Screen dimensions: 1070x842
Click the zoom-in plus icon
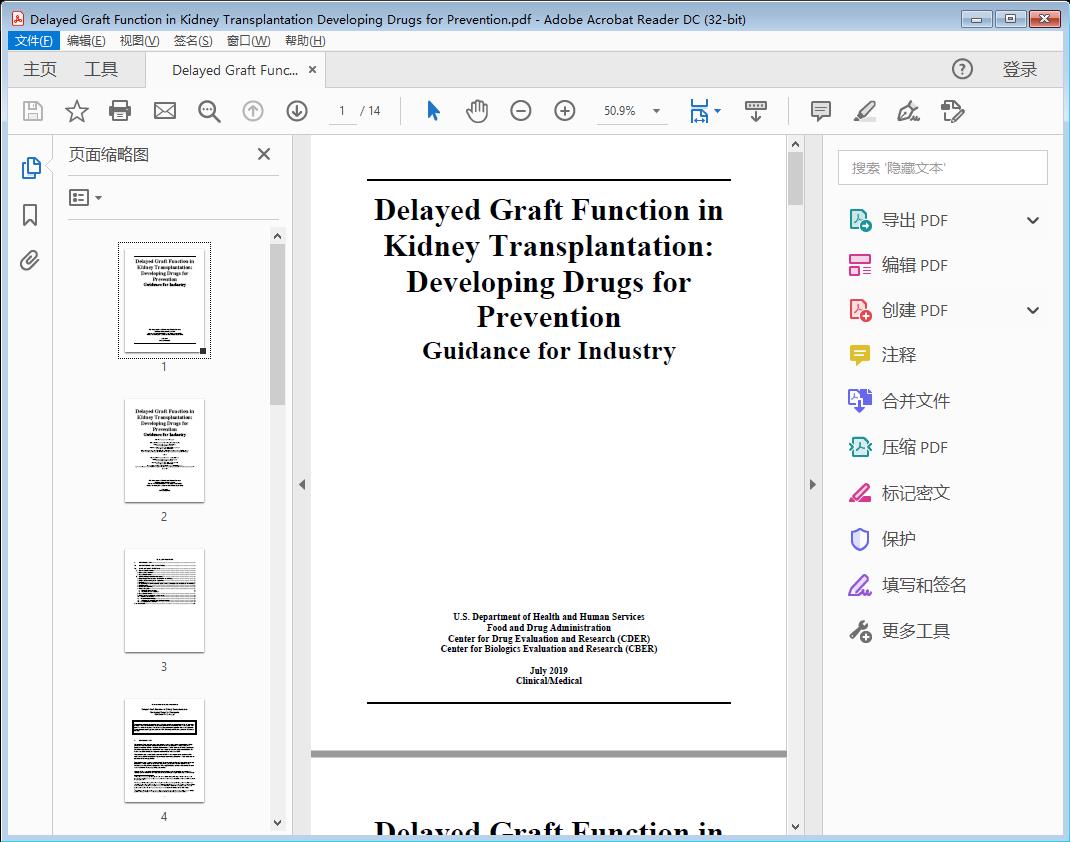coord(565,111)
